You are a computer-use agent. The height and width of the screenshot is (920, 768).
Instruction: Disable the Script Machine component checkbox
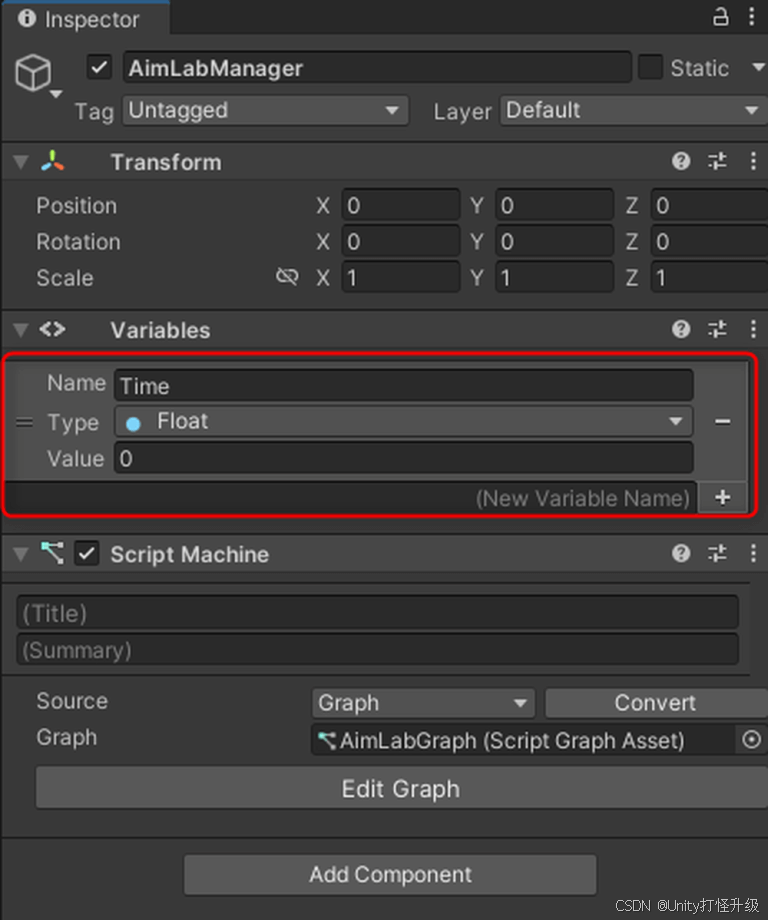(86, 553)
